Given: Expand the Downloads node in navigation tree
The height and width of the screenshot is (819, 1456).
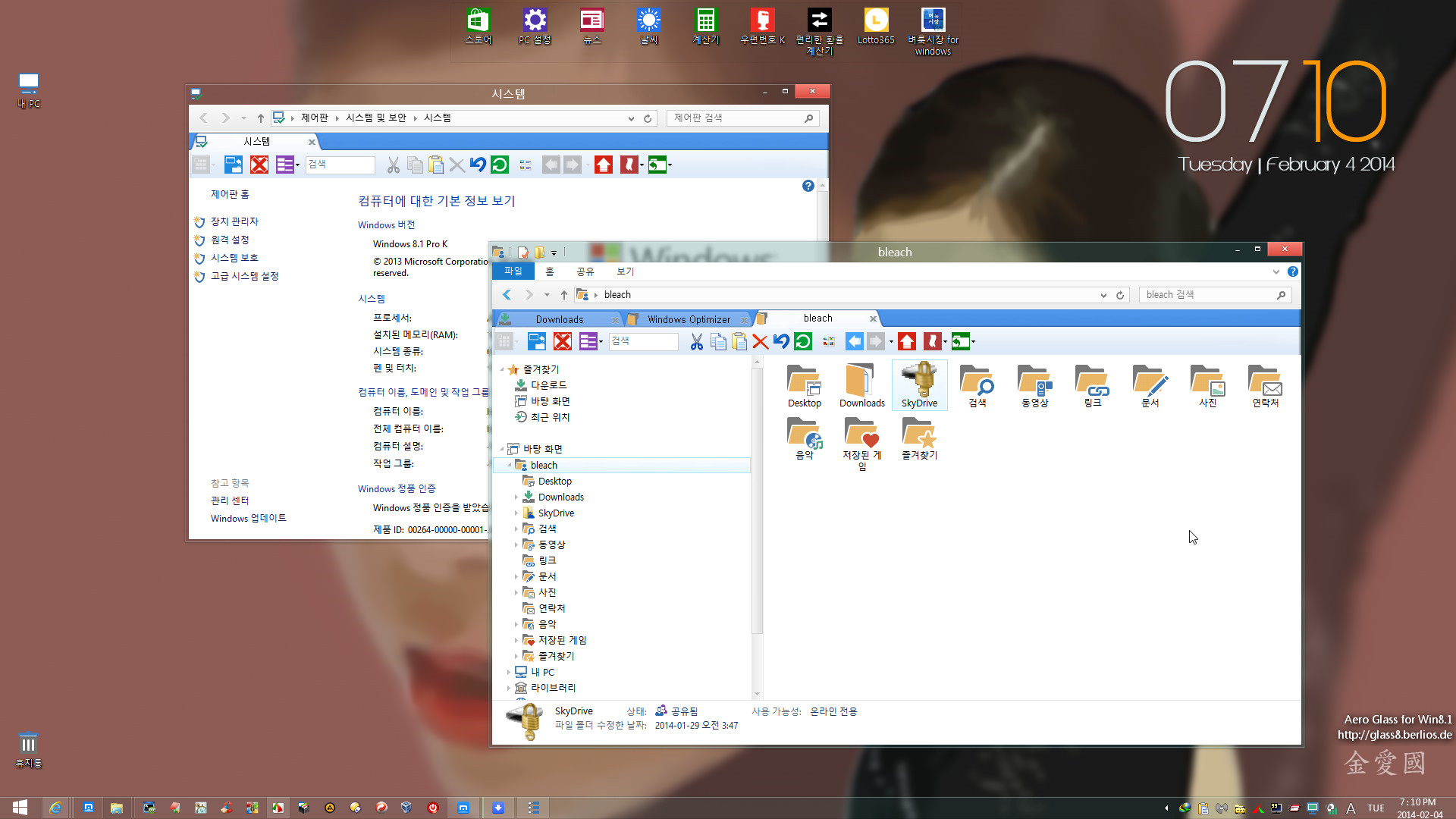Looking at the screenshot, I should point(516,497).
